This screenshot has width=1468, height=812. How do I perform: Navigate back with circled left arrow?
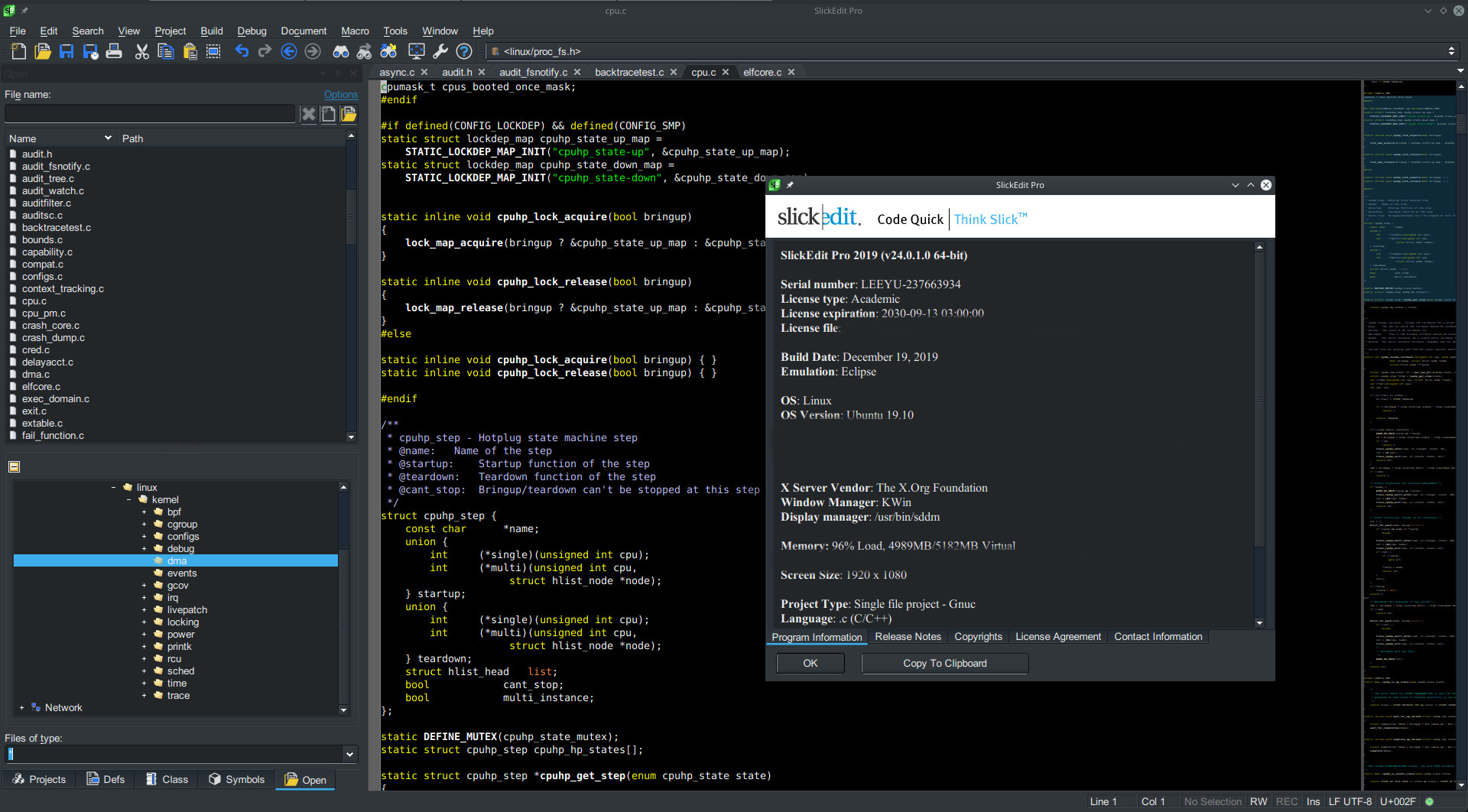click(289, 51)
